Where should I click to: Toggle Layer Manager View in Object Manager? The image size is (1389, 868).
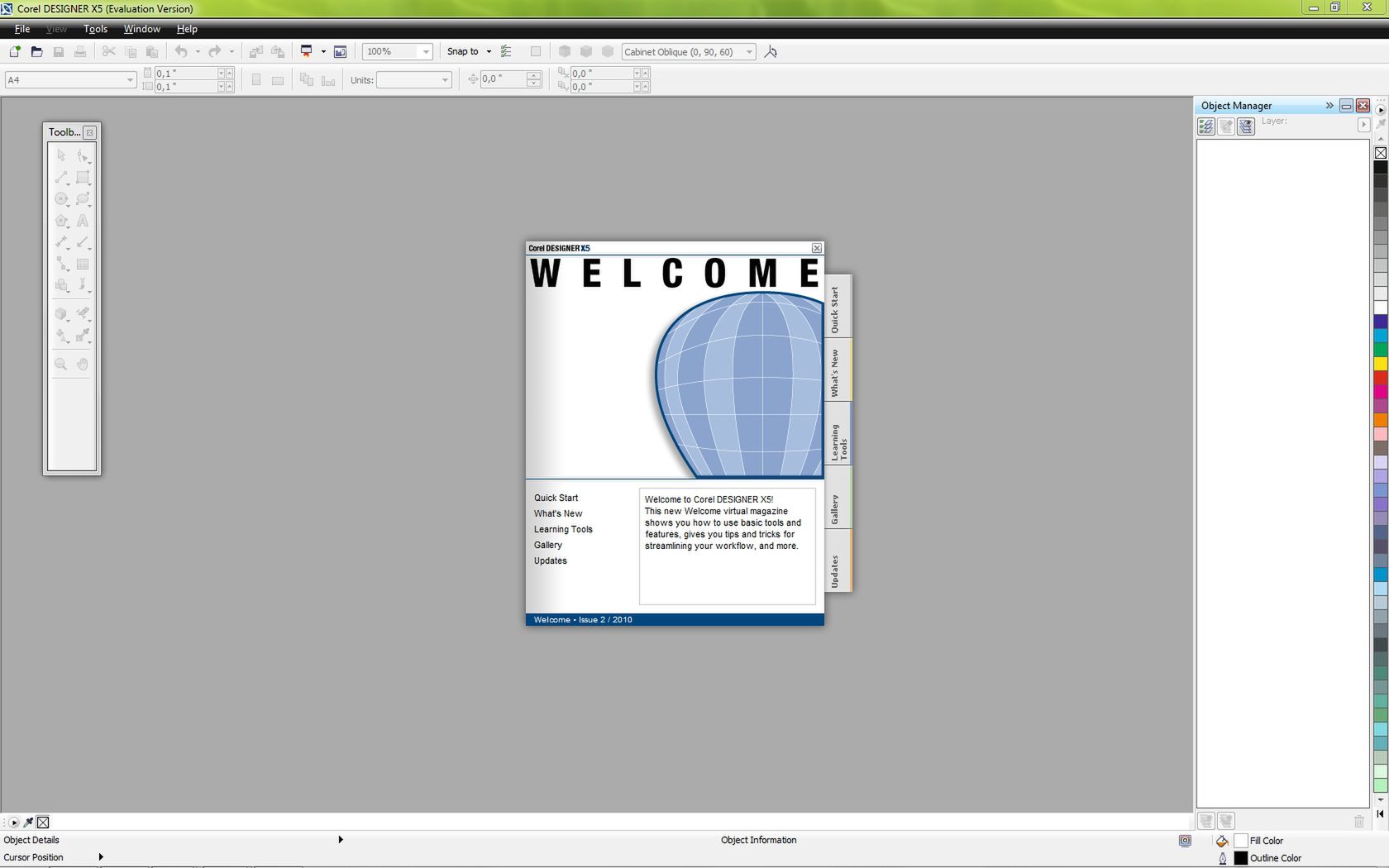click(1246, 126)
